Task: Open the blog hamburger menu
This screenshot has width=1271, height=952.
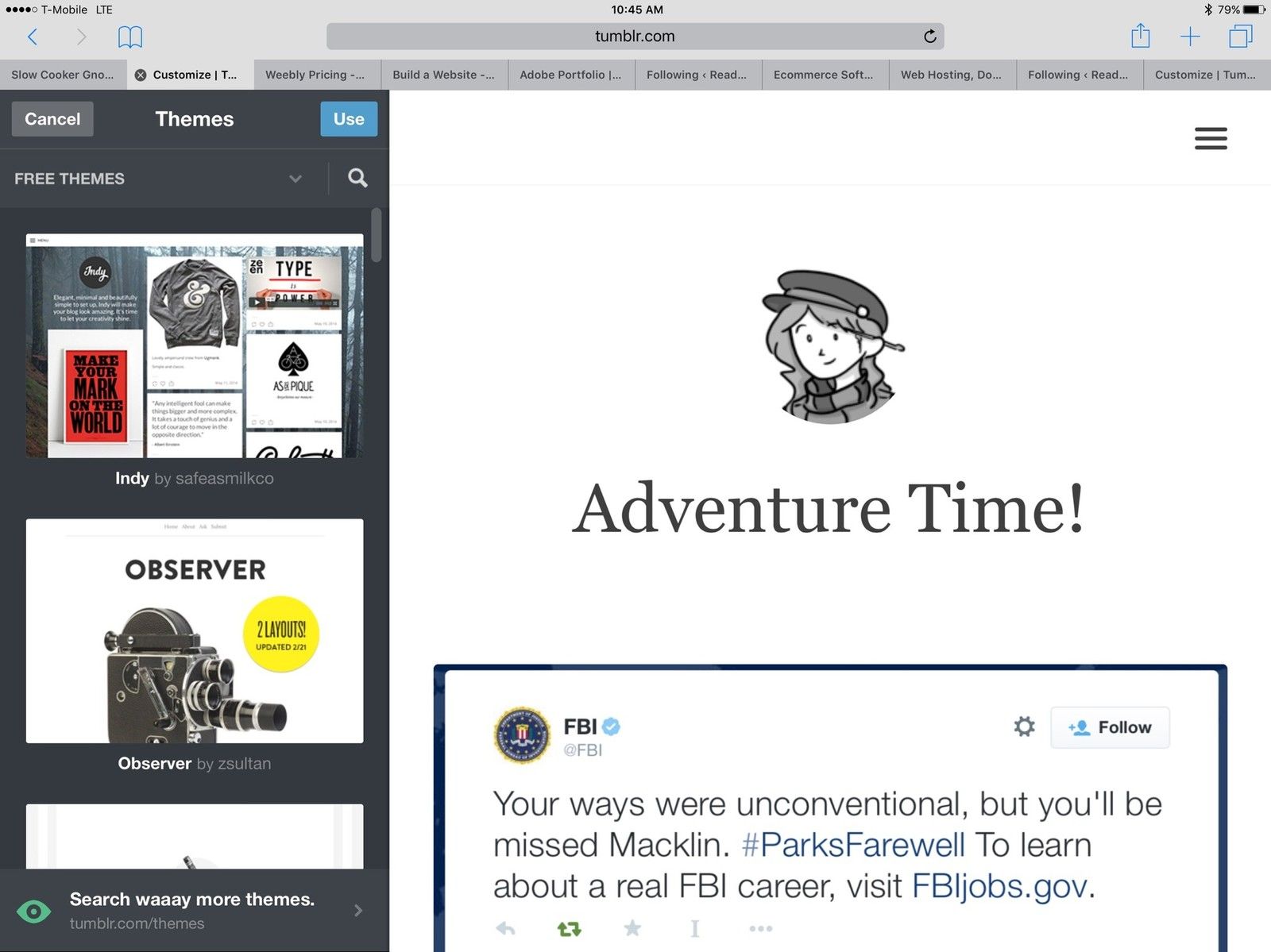Action: click(x=1211, y=138)
